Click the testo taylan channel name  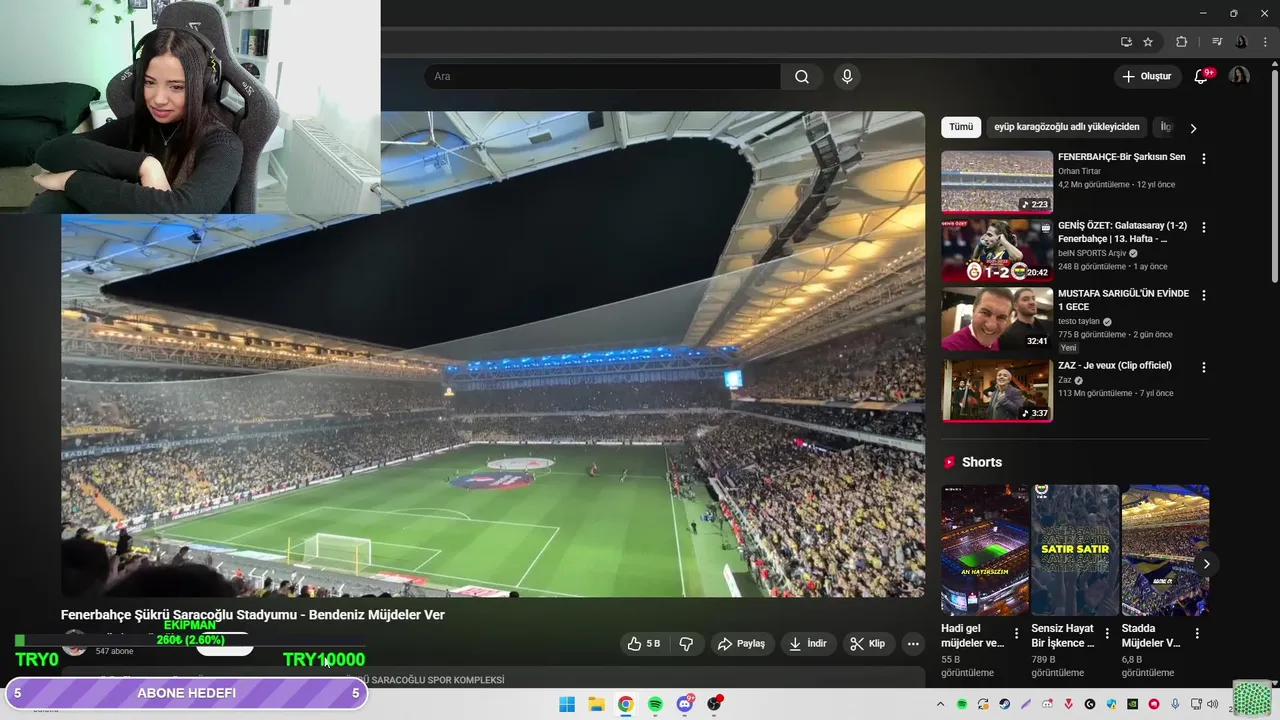point(1079,321)
